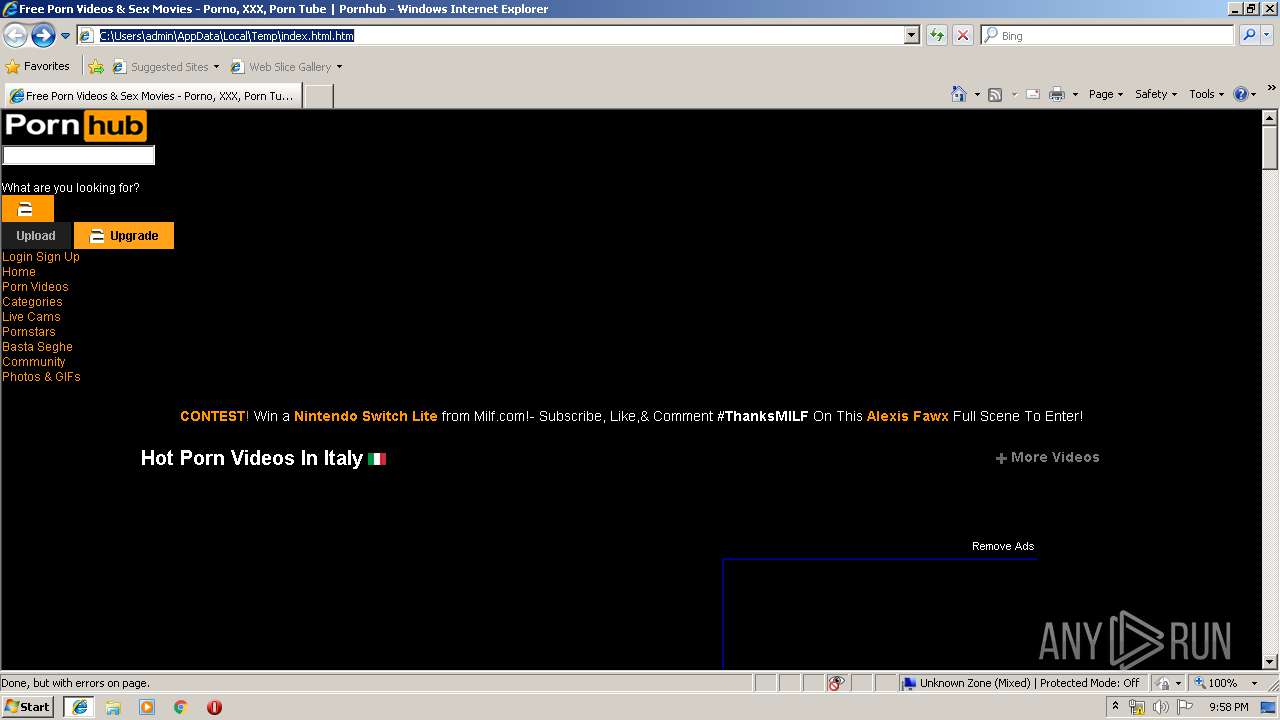Open the Windows Start menu
1280x720 pixels.
tap(27, 707)
